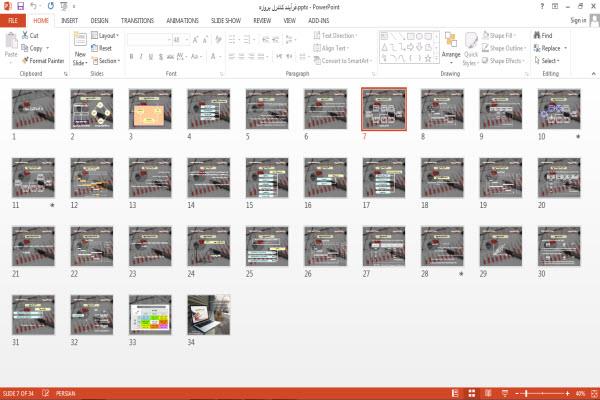Select slide 25 thumbnail
The height and width of the screenshot is (400, 600).
(267, 246)
